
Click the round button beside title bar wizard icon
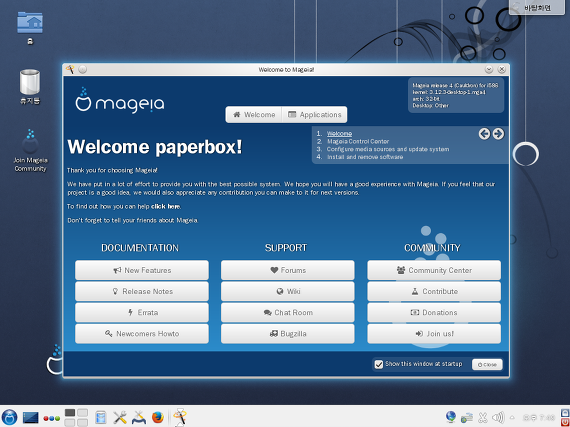pos(83,69)
